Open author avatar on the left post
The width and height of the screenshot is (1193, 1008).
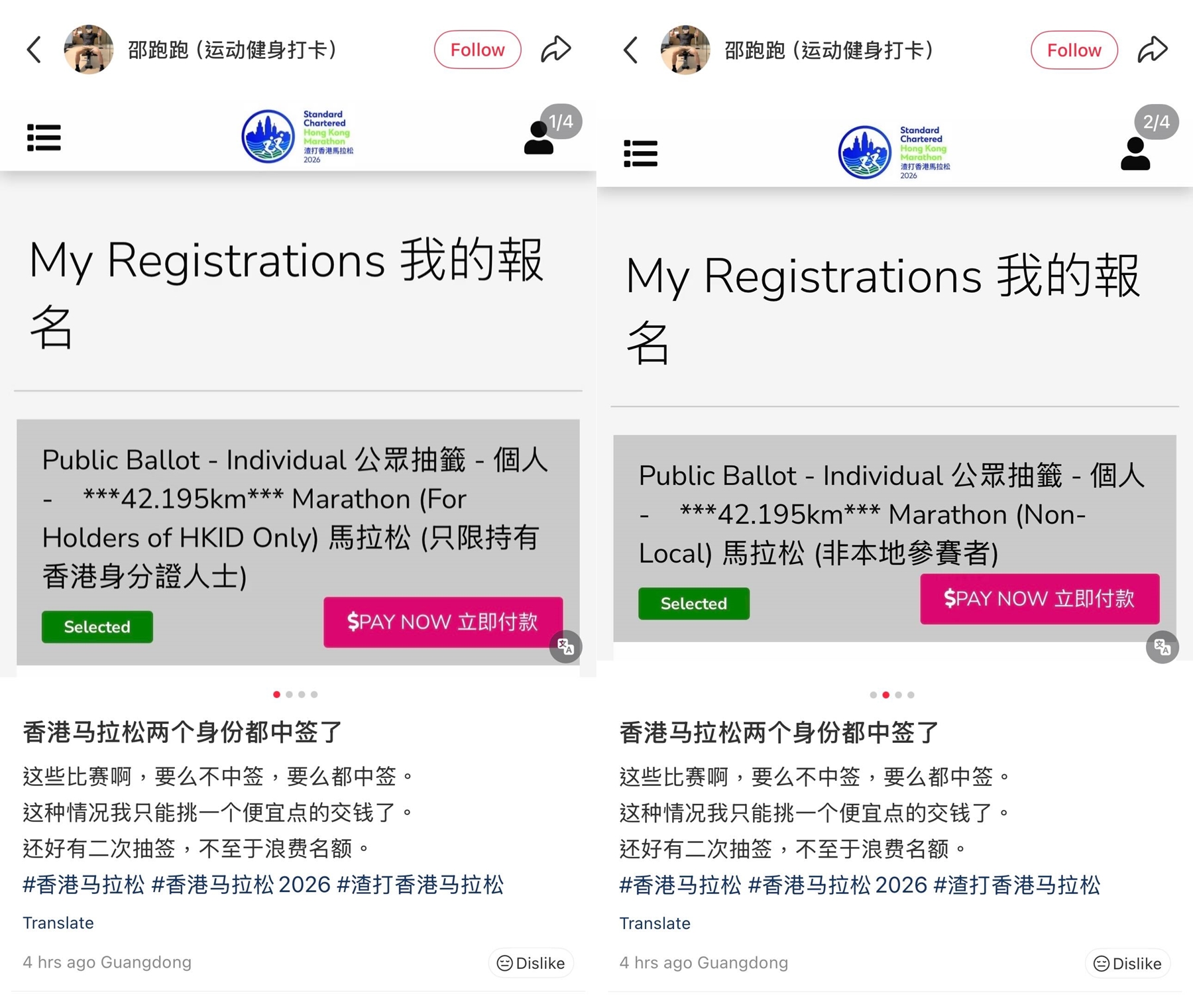point(88,50)
